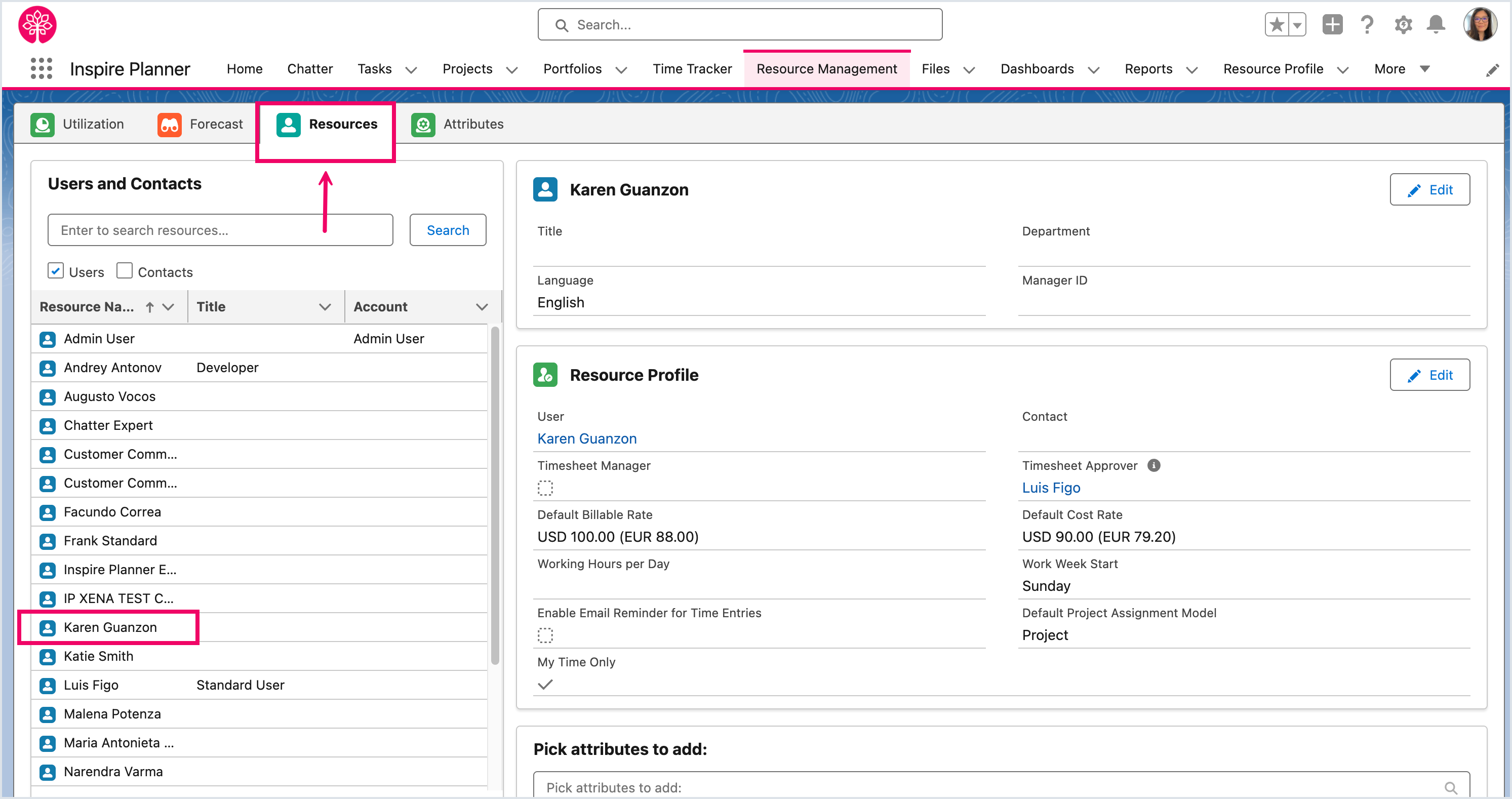Expand the Title column dropdown
The height and width of the screenshot is (799, 1512).
(x=325, y=307)
